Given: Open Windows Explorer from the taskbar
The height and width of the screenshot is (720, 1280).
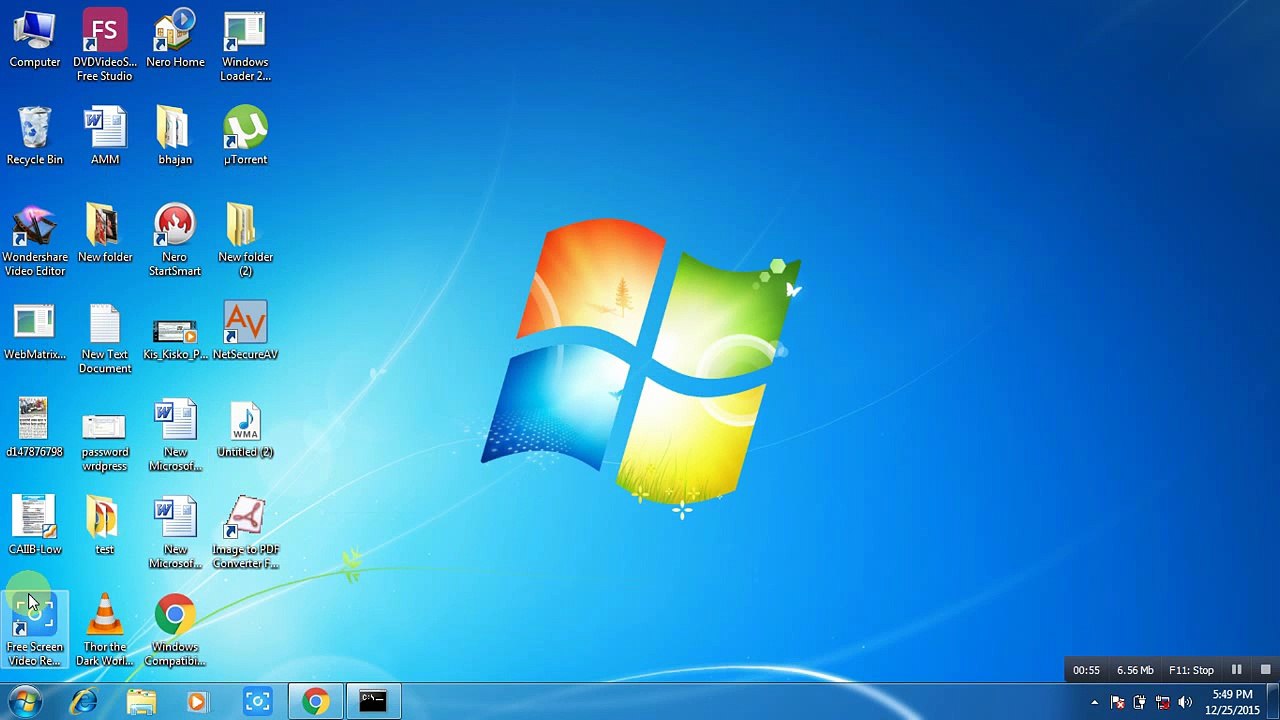Looking at the screenshot, I should coord(142,702).
